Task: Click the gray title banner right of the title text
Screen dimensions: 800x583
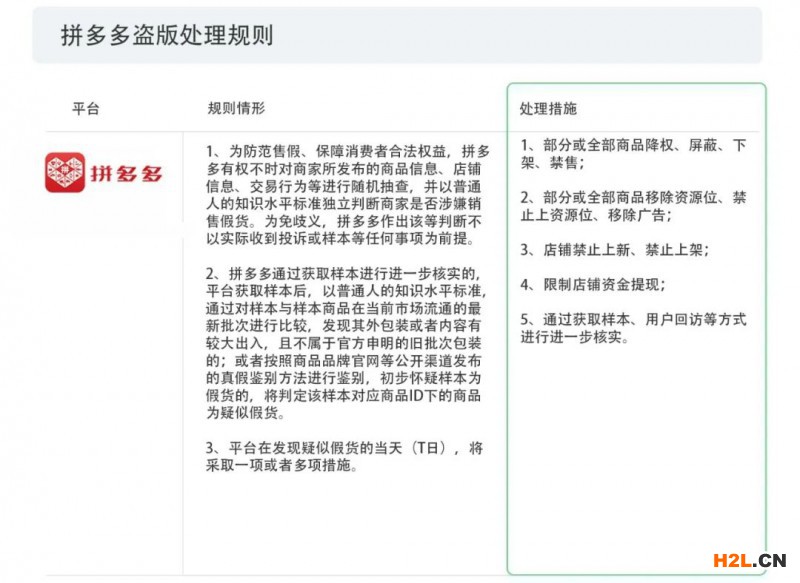Action: coord(520,36)
